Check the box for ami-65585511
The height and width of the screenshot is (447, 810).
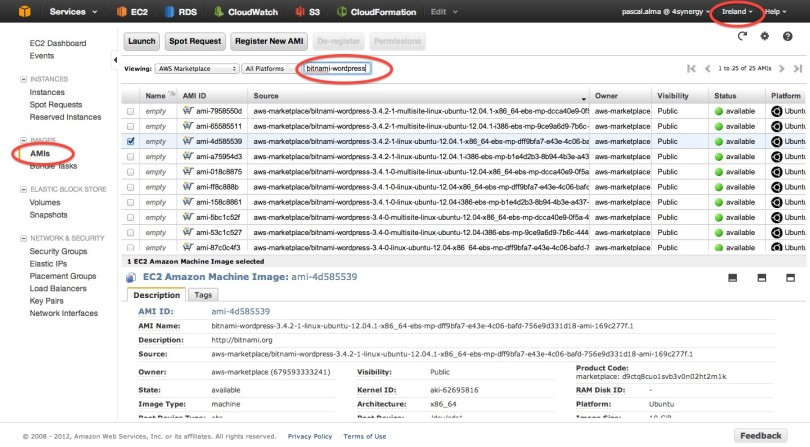130,126
